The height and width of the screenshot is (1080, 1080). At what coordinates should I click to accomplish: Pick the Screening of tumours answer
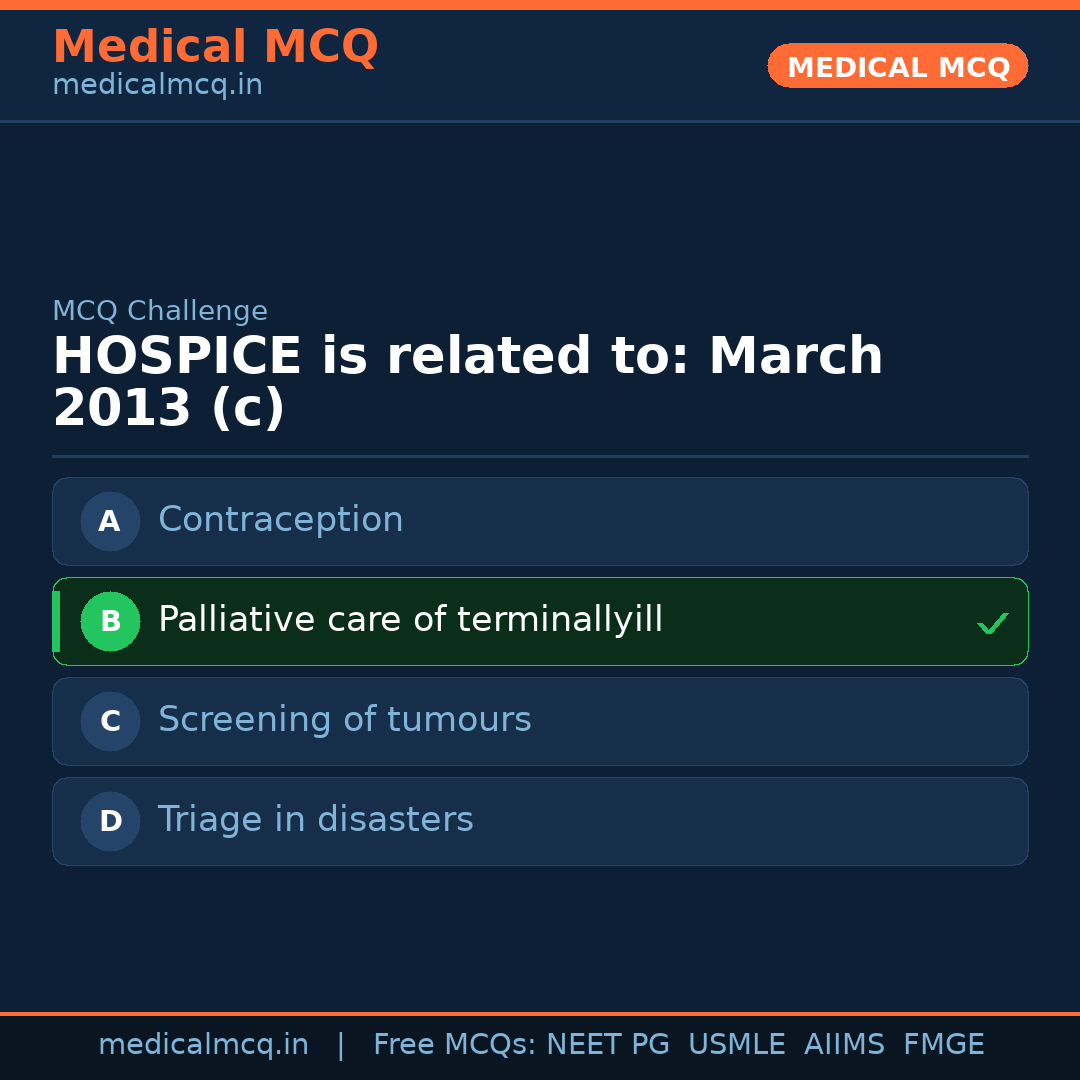[344, 720]
